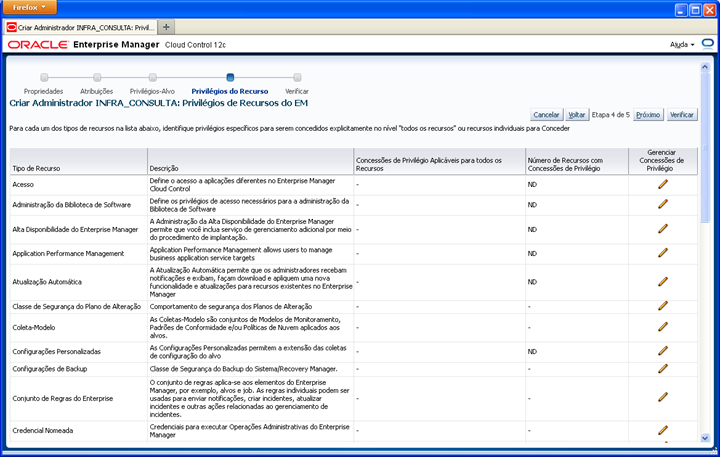
Task: Edit privileges for Atualização Automática row
Action: click(663, 282)
